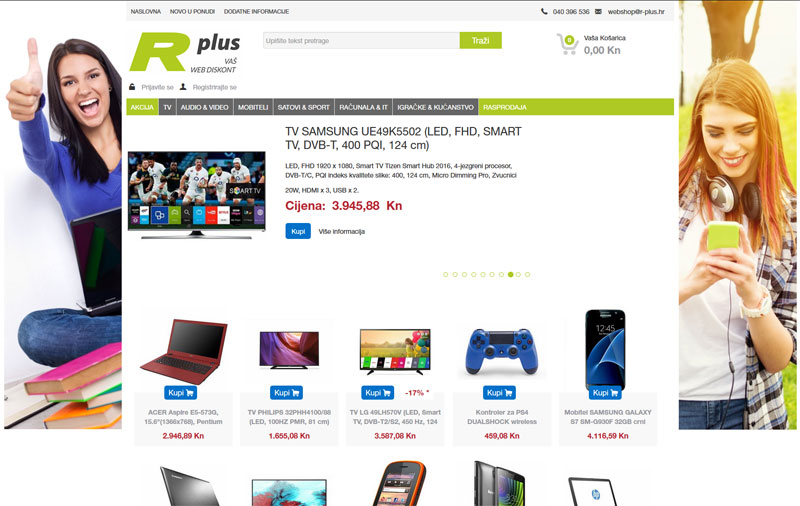Add the PS4 Dualshock controller with Kupi

499,393
